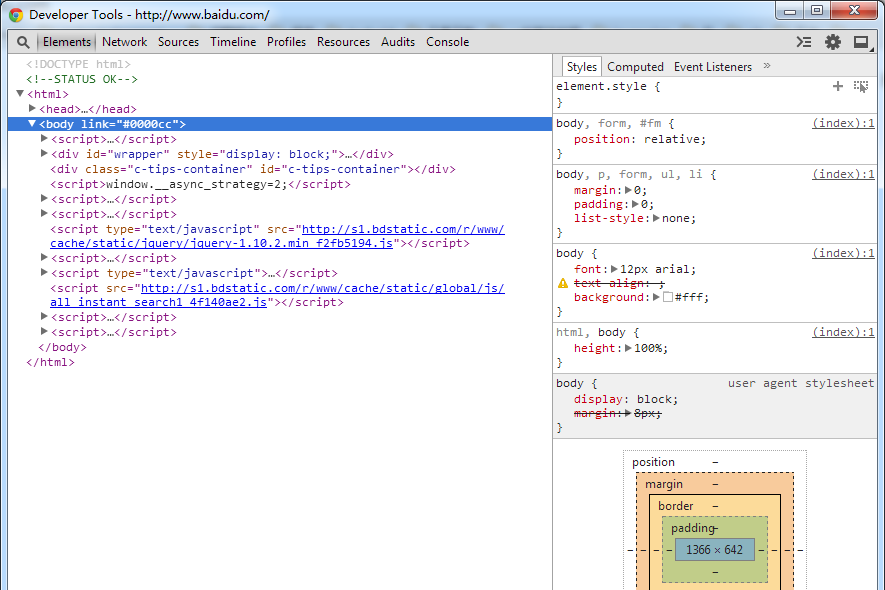The image size is (885, 590).
Task: Select the closing </html> tag
Action: [x=50, y=362]
